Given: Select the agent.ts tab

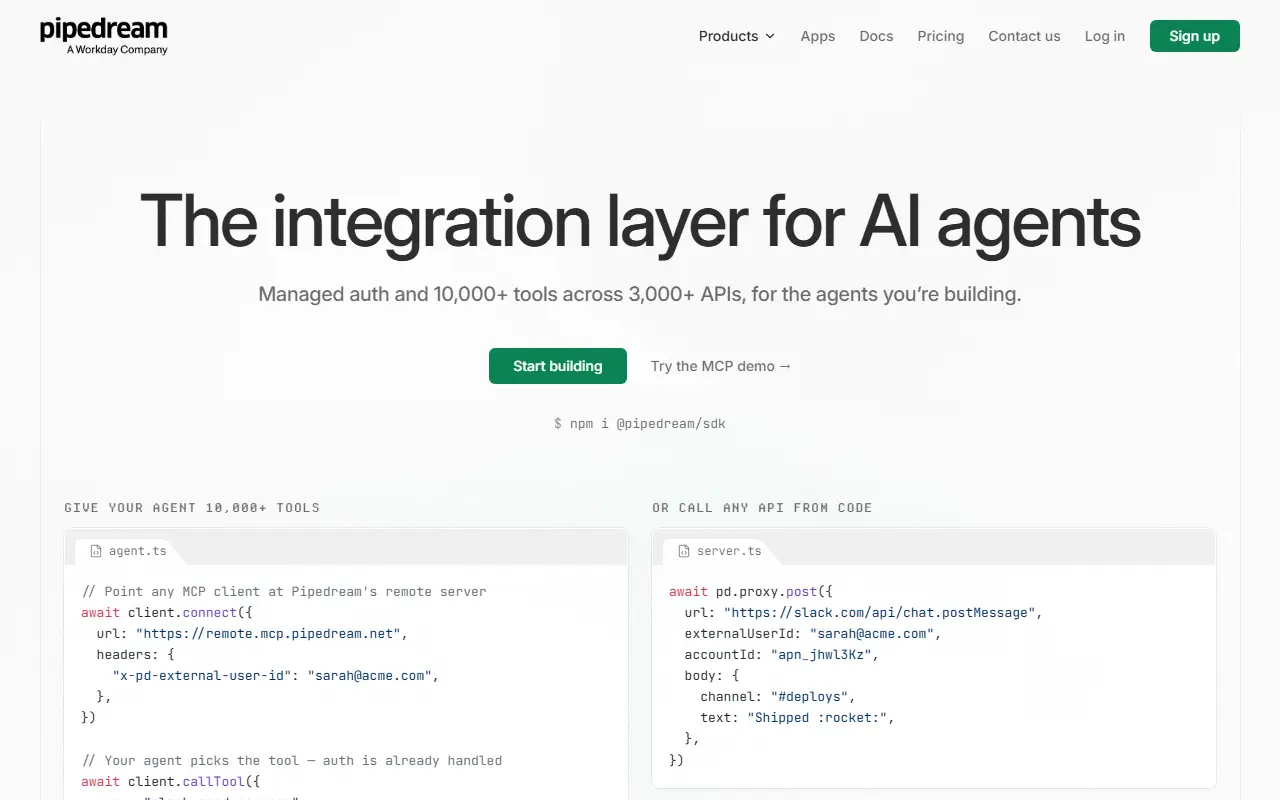Looking at the screenshot, I should (128, 551).
